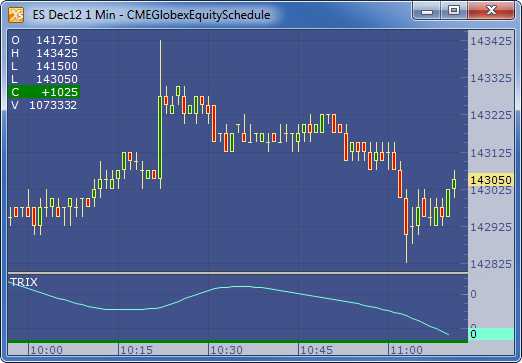Viewport: 522px width, 363px height.
Task: Click the gray separator bar above TRIX pane
Action: click(238, 273)
